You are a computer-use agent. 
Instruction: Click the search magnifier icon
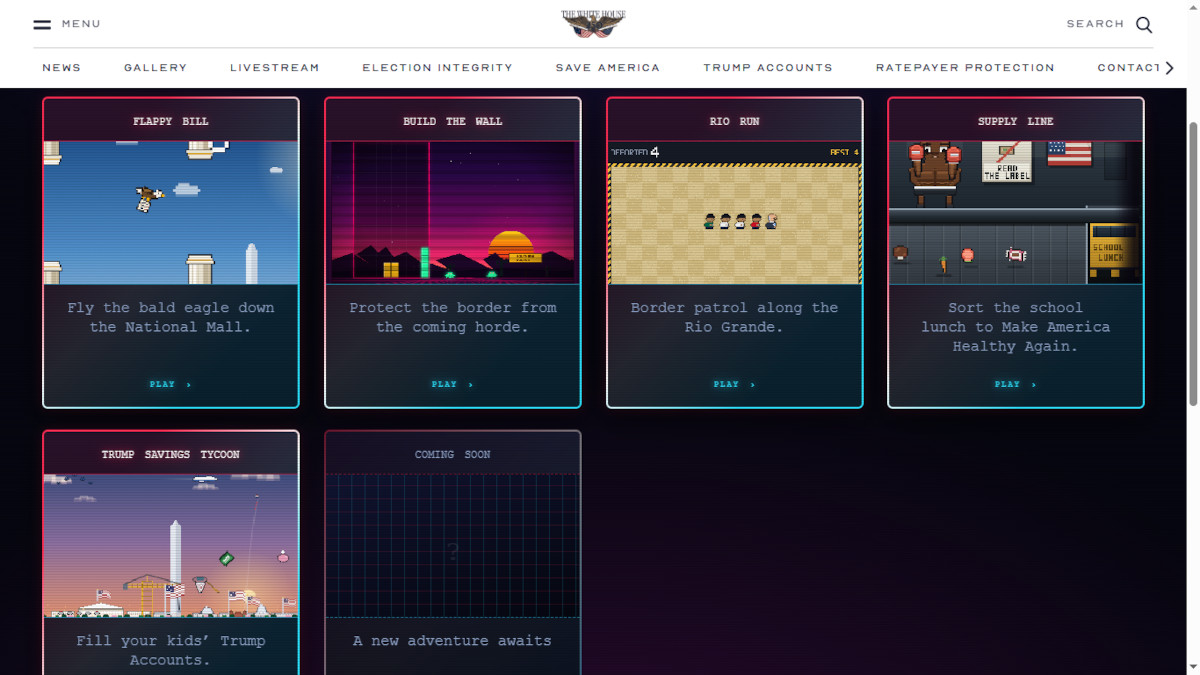coord(1144,24)
